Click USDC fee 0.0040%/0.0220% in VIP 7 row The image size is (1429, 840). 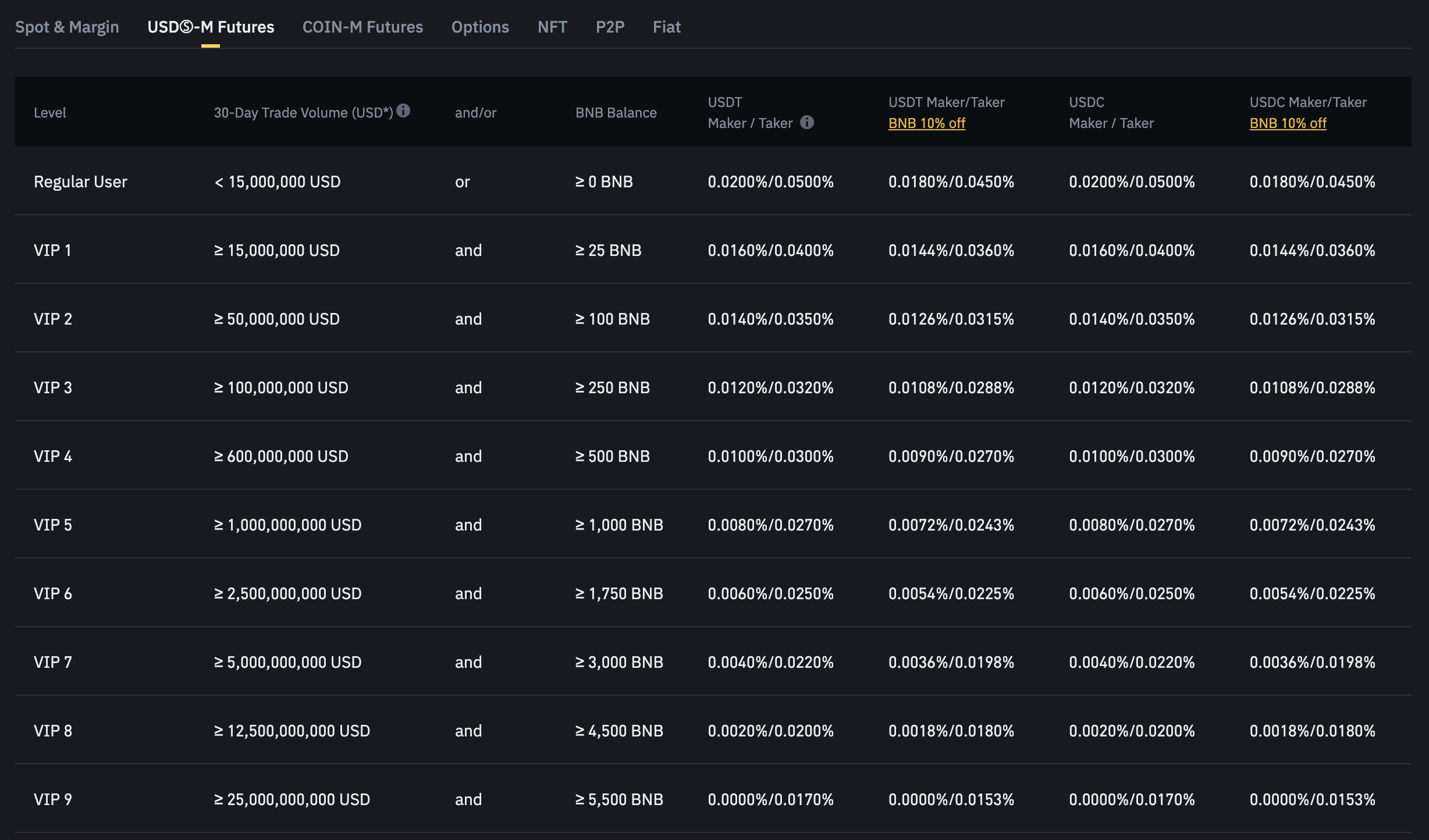point(1132,662)
